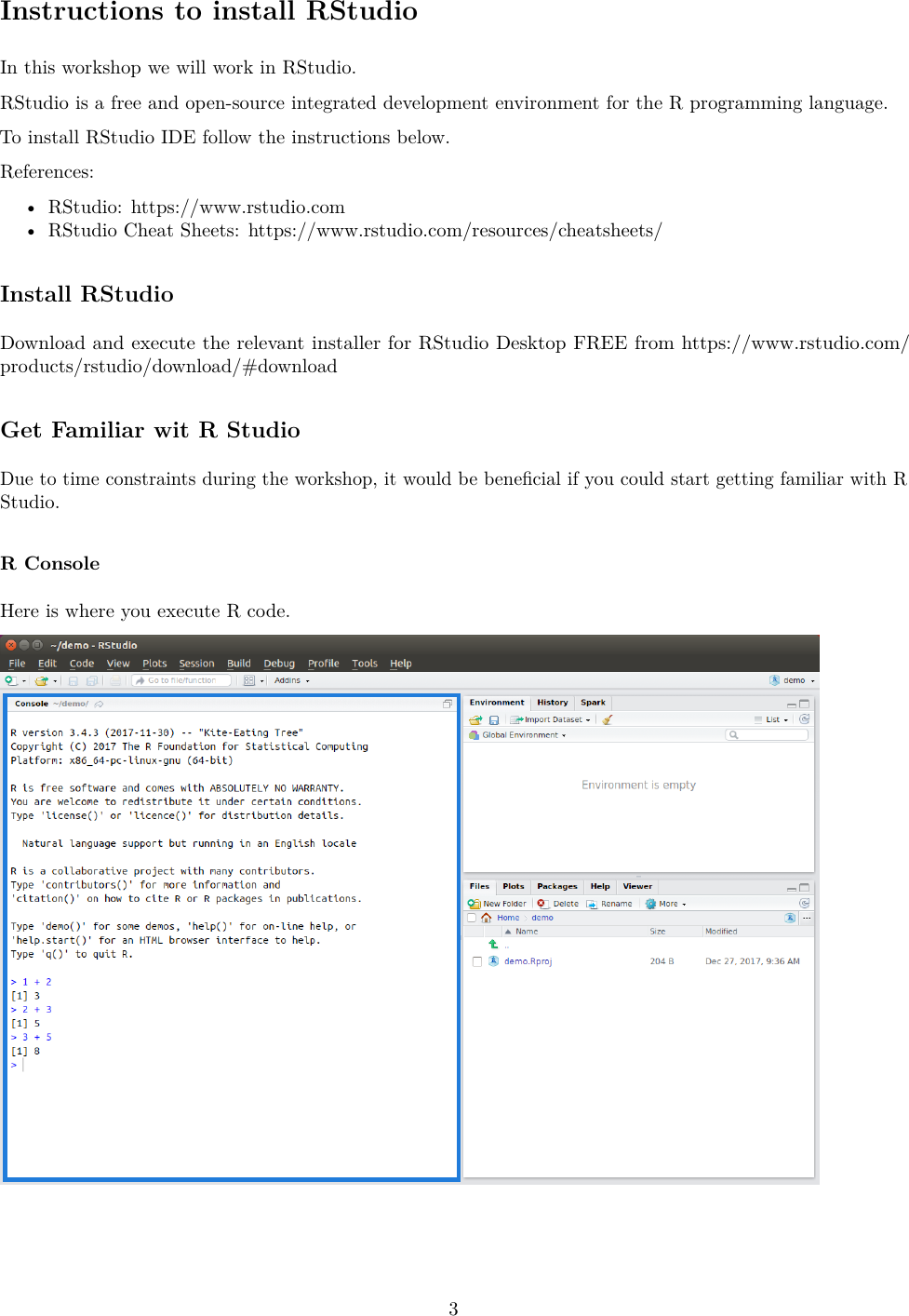Maximize the Environment pane
Screen dimensions: 909x1316
(805, 704)
